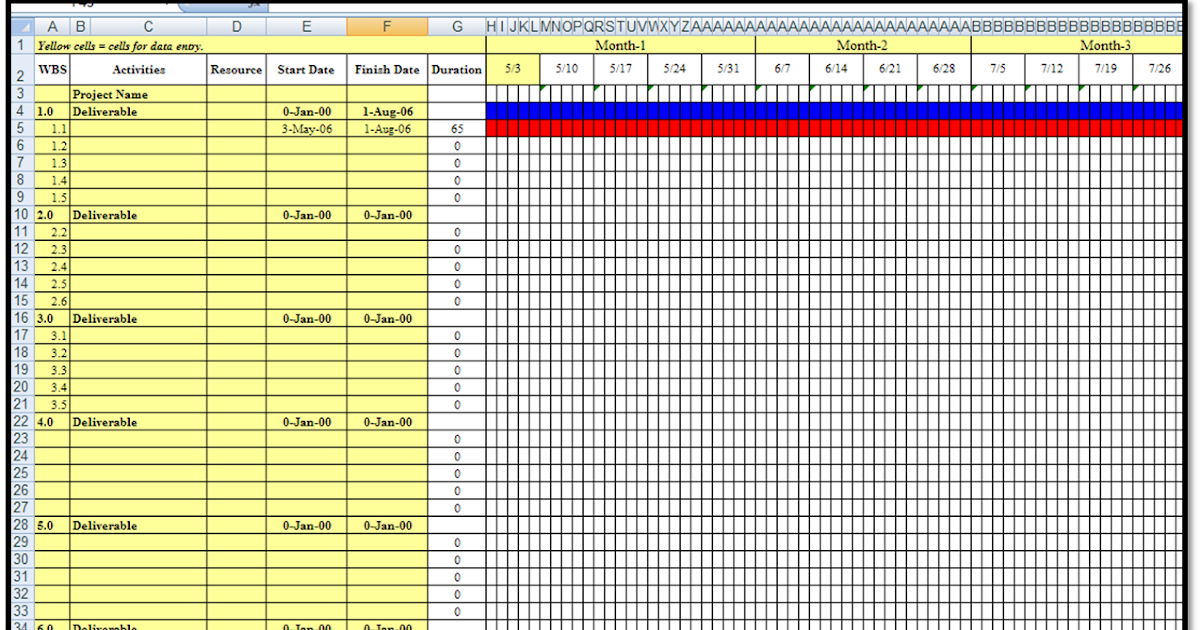
Task: Select row 1 header
Action: click(x=21, y=45)
